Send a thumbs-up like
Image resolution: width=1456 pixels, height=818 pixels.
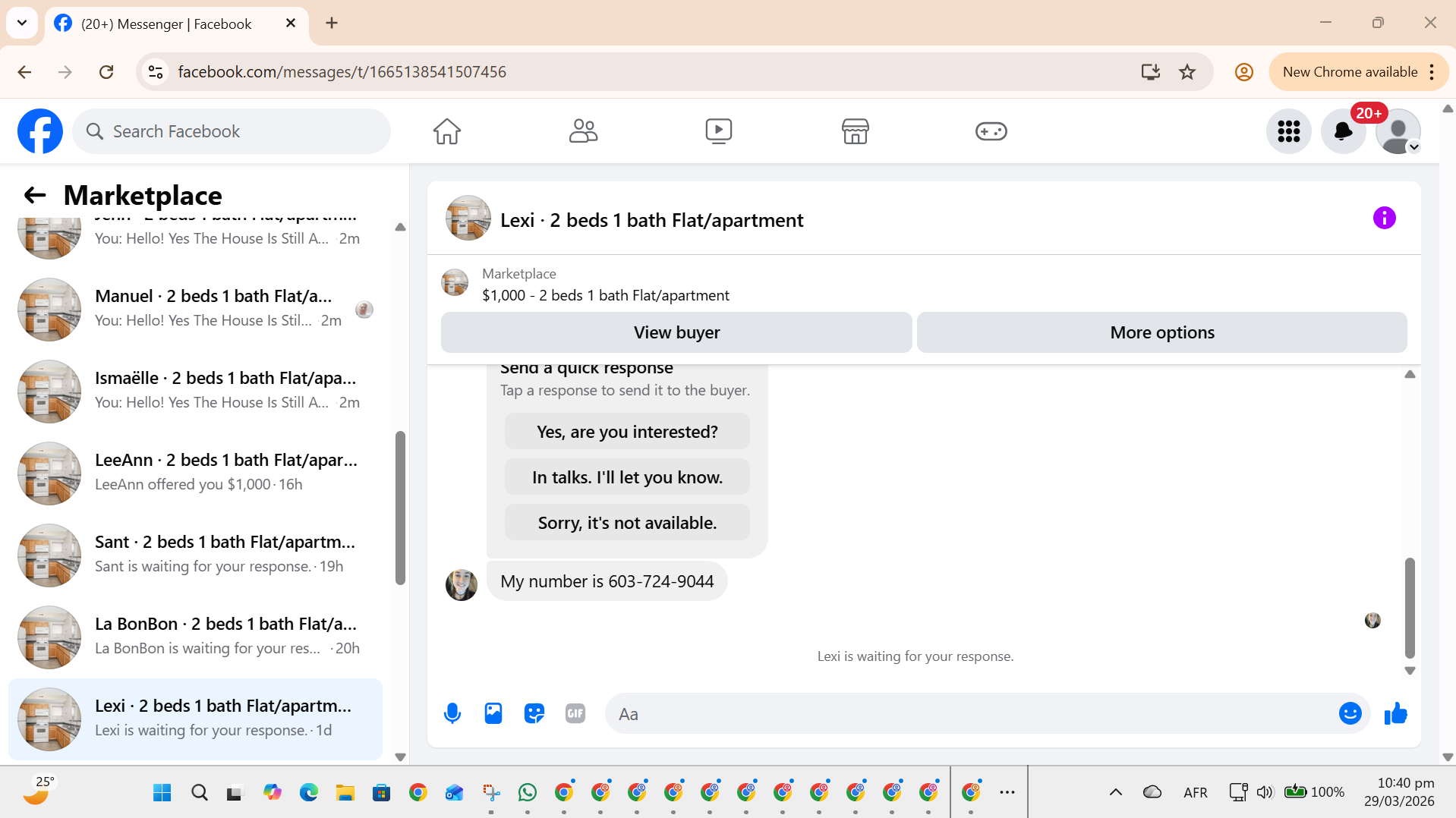pos(1396,713)
